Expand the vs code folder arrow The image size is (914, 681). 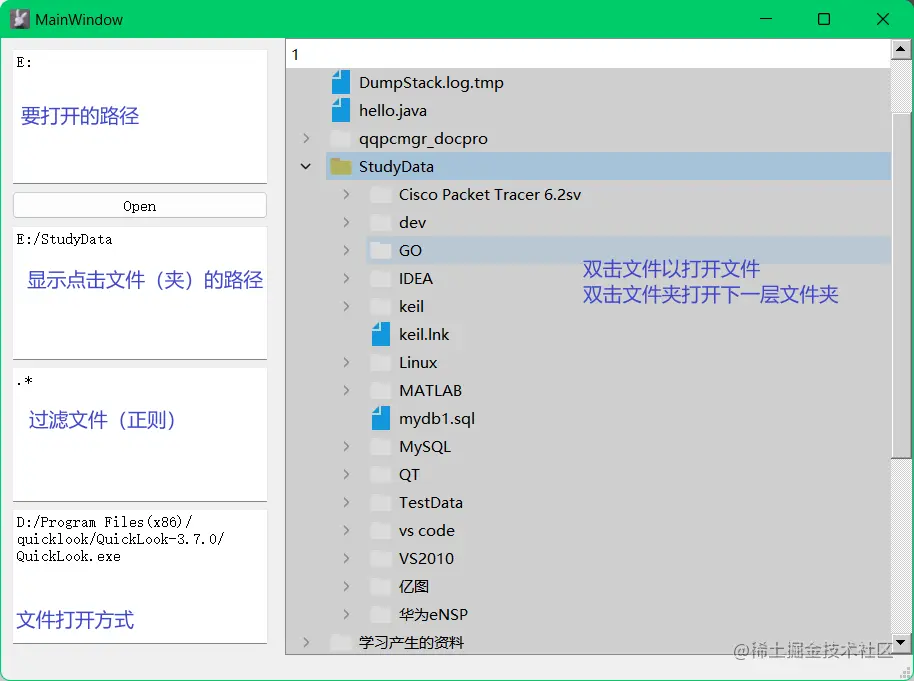[x=346, y=531]
